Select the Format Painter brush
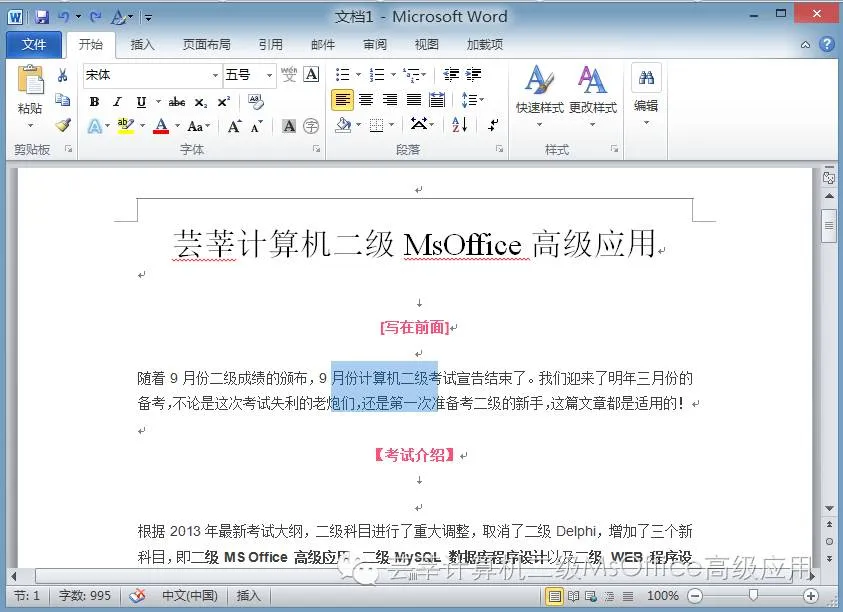The height and width of the screenshot is (612, 843). pyautogui.click(x=63, y=125)
